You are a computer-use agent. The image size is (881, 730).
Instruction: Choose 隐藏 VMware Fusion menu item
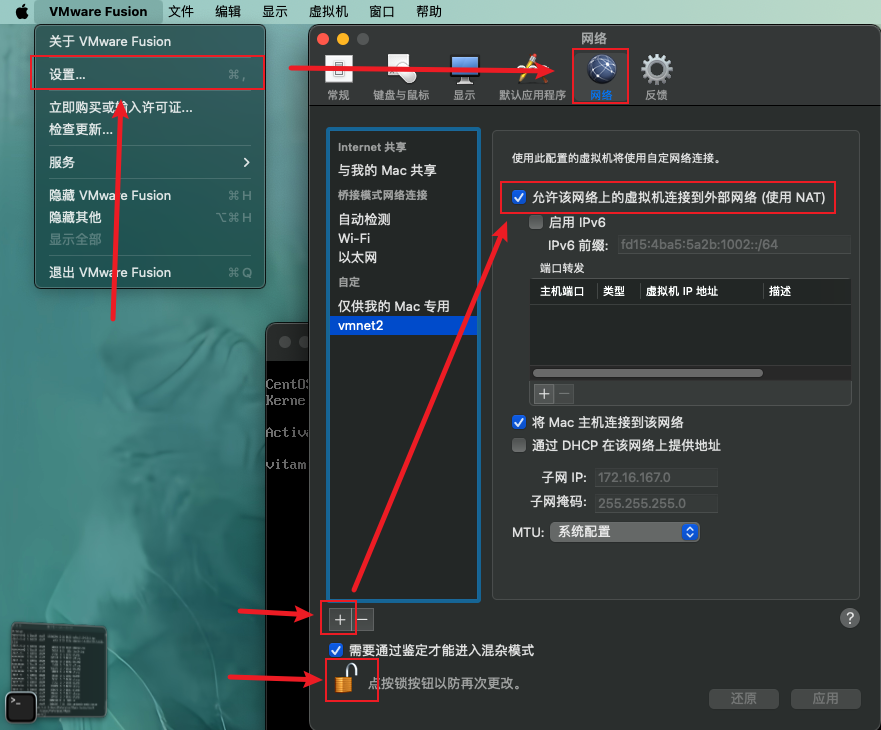coord(149,196)
